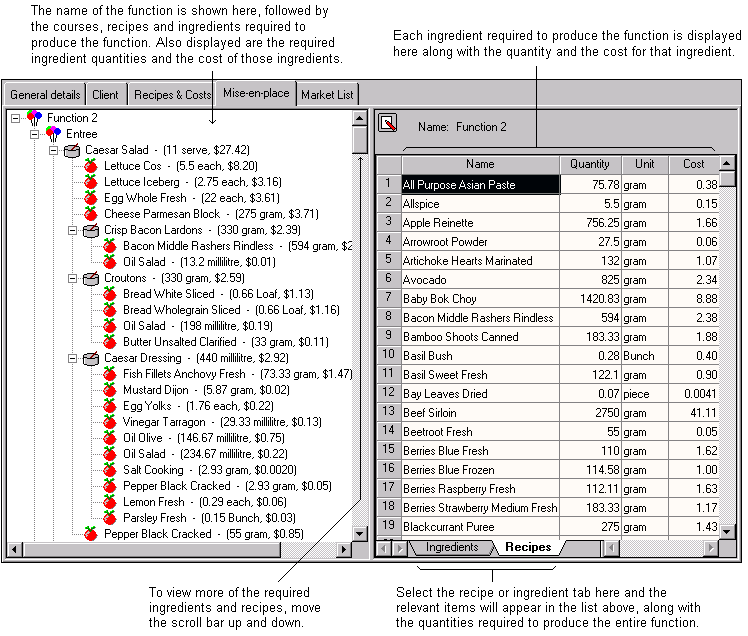Open the Recipes & Costs tab
This screenshot has height=636, width=748.
[x=172, y=94]
